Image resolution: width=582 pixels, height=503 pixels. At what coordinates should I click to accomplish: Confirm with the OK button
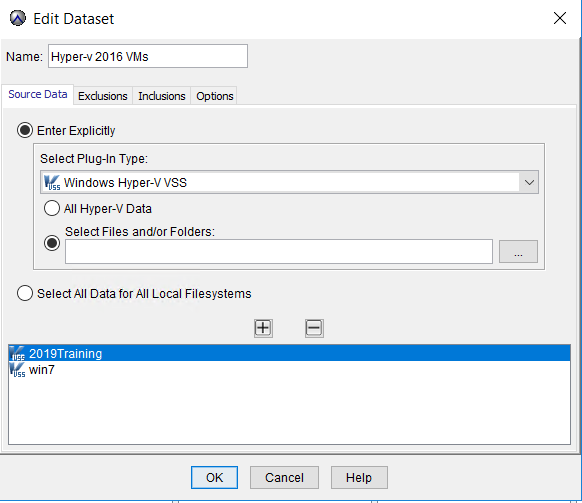click(215, 477)
